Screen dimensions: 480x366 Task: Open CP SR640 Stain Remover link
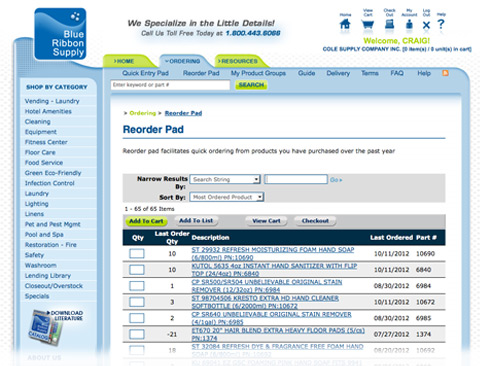pos(271,318)
